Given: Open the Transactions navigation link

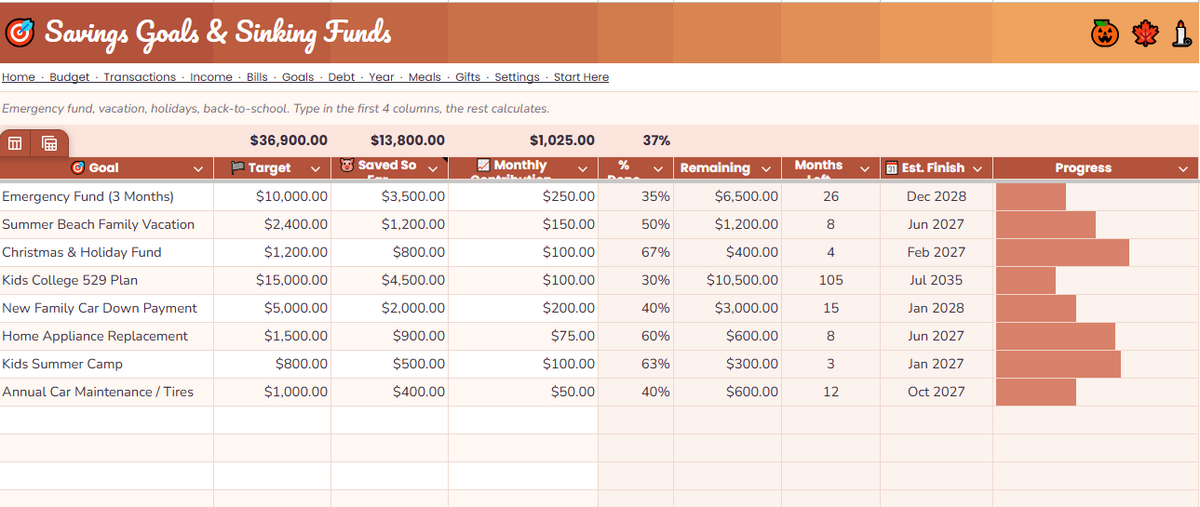Looking at the screenshot, I should coord(140,77).
